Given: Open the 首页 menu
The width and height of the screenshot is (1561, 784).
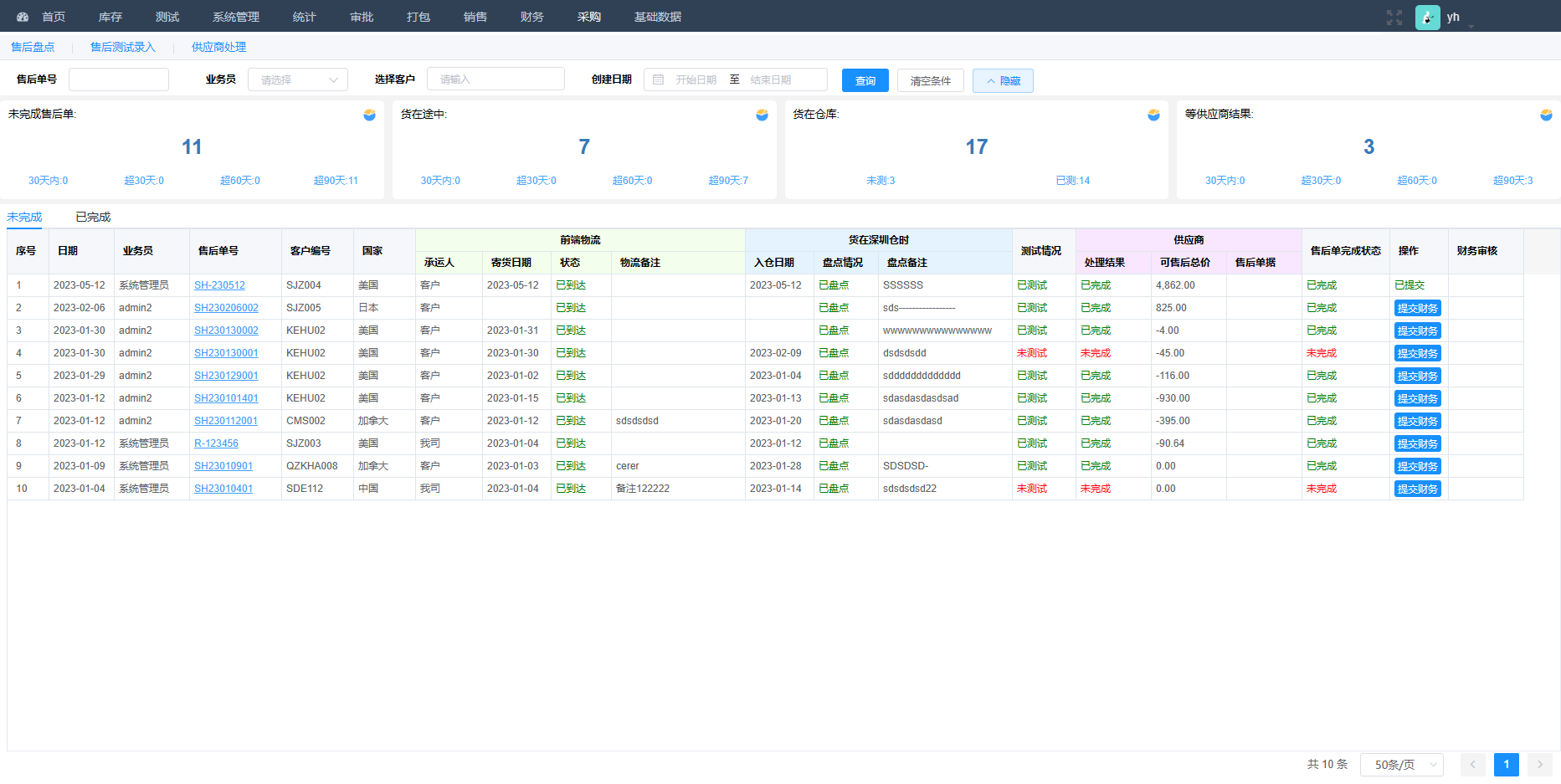Looking at the screenshot, I should click(x=54, y=17).
